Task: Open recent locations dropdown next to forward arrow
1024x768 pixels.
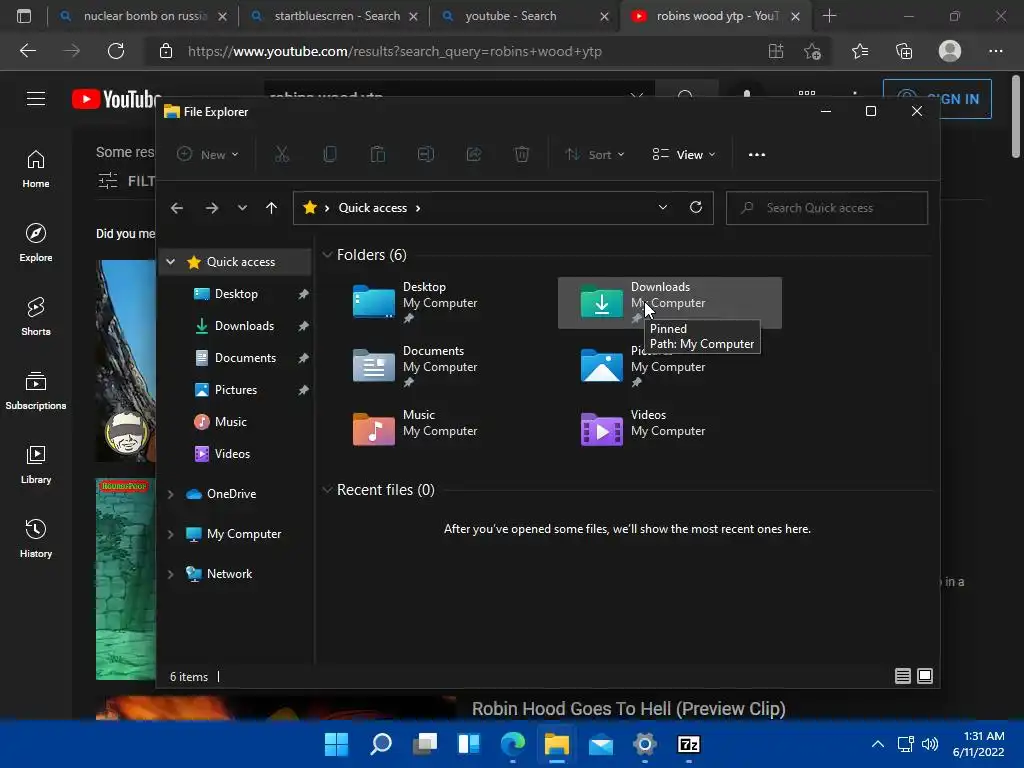Action: click(x=242, y=208)
